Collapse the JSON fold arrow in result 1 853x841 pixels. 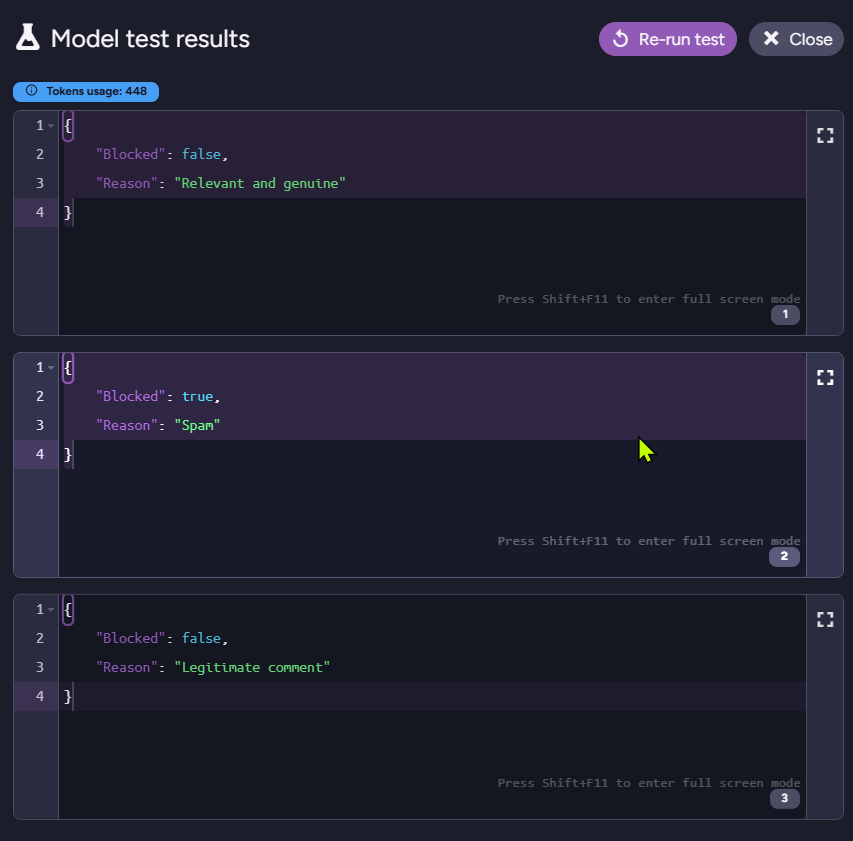(51, 126)
